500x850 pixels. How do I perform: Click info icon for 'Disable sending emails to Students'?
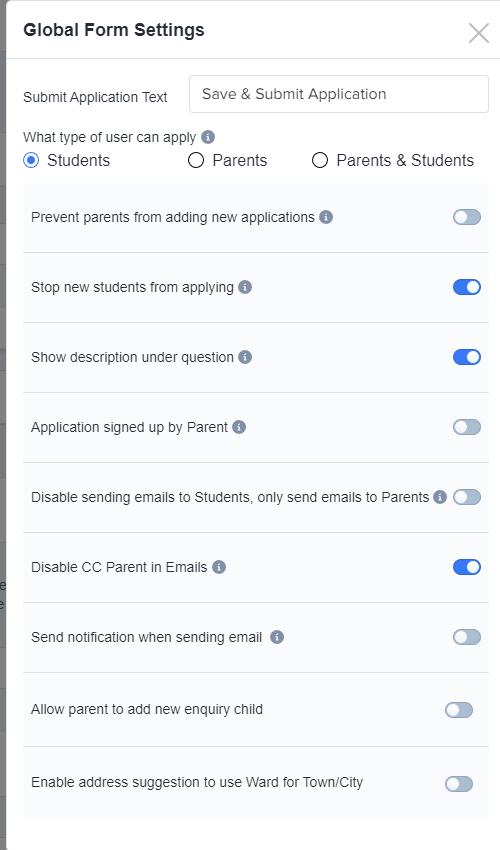coord(440,497)
